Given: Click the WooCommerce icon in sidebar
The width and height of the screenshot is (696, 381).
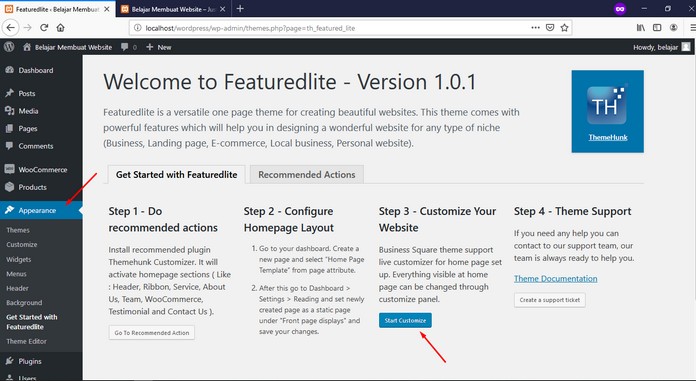Looking at the screenshot, I should click(9, 169).
